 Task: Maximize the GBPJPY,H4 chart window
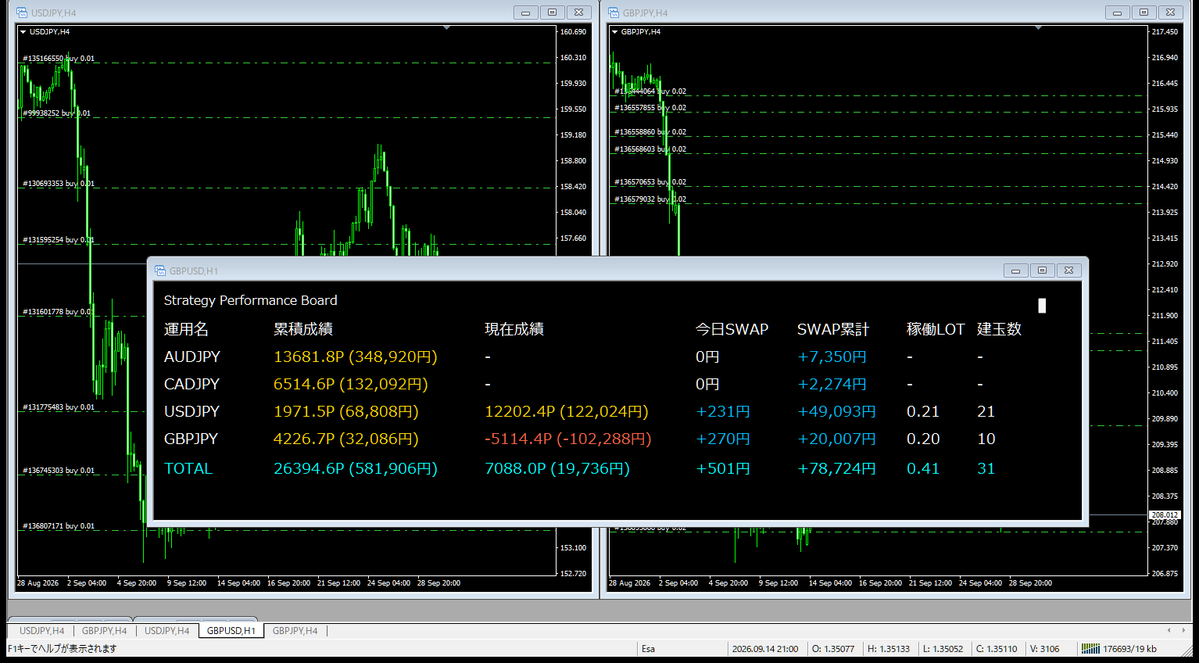(1144, 12)
